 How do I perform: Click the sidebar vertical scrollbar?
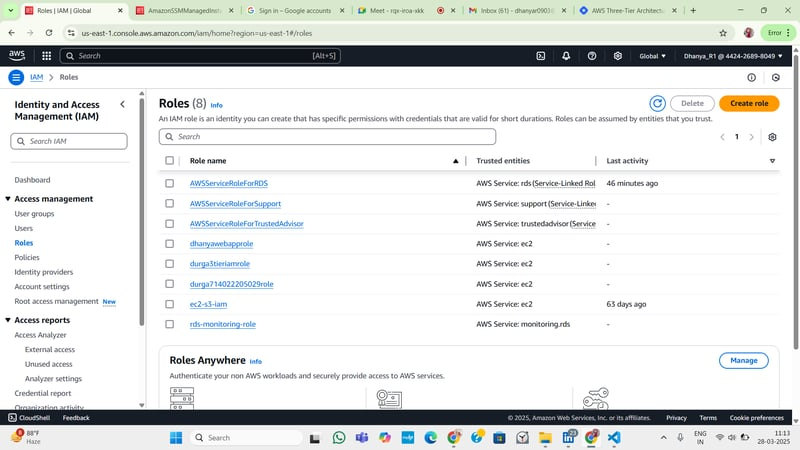click(x=141, y=212)
